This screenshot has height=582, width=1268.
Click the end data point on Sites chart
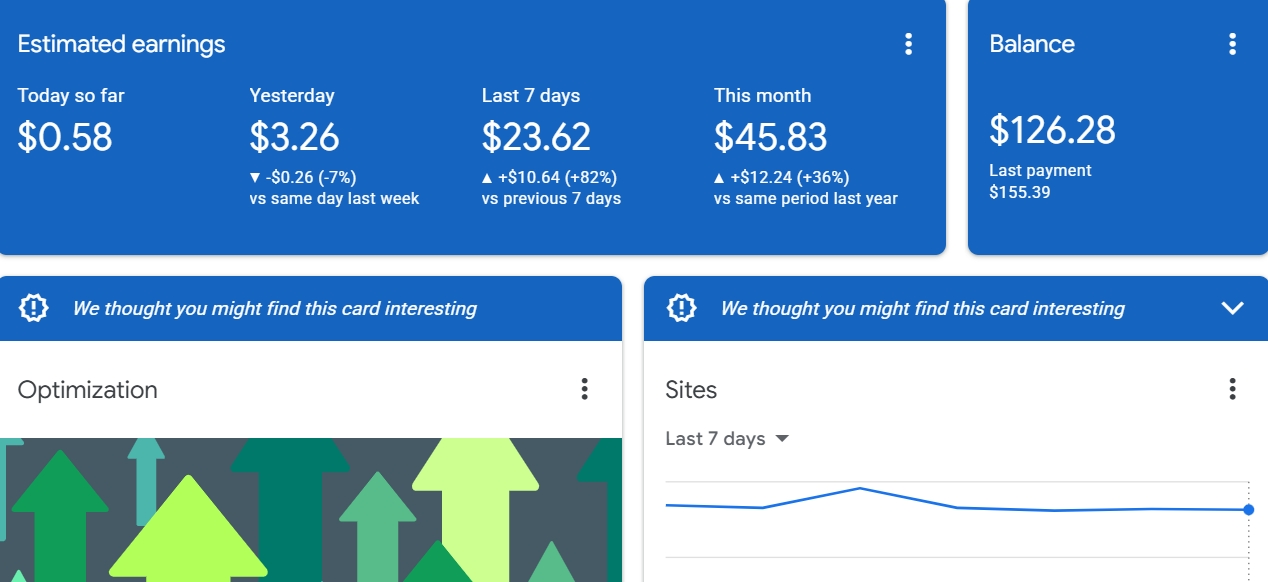[x=1249, y=510]
